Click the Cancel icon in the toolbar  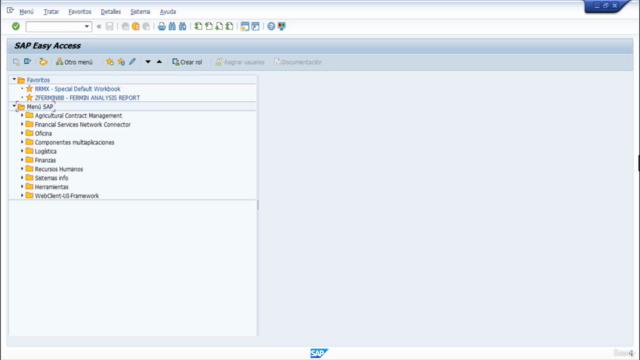(146, 27)
